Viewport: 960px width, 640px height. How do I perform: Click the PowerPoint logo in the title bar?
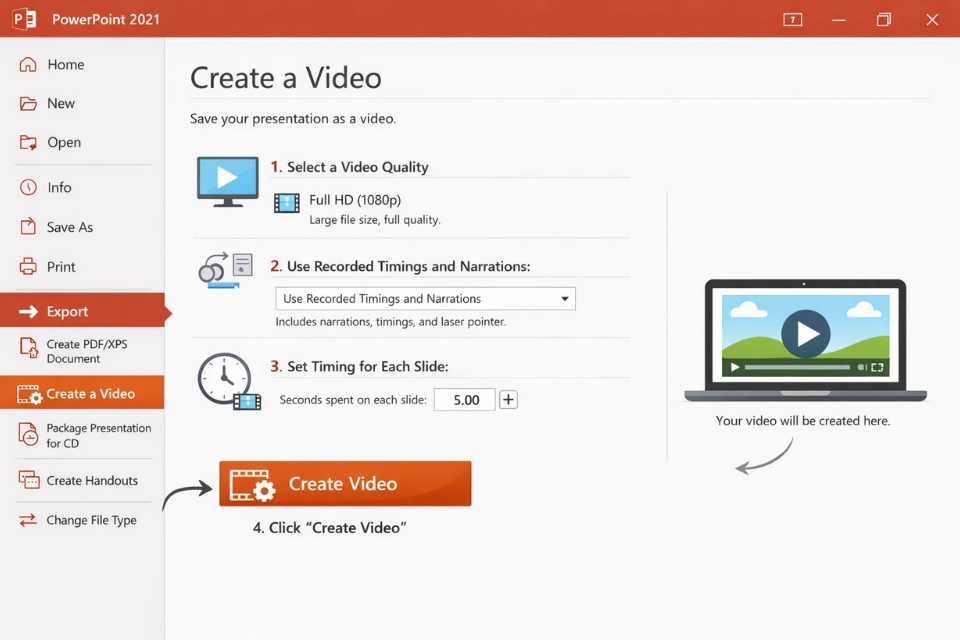pos(25,18)
